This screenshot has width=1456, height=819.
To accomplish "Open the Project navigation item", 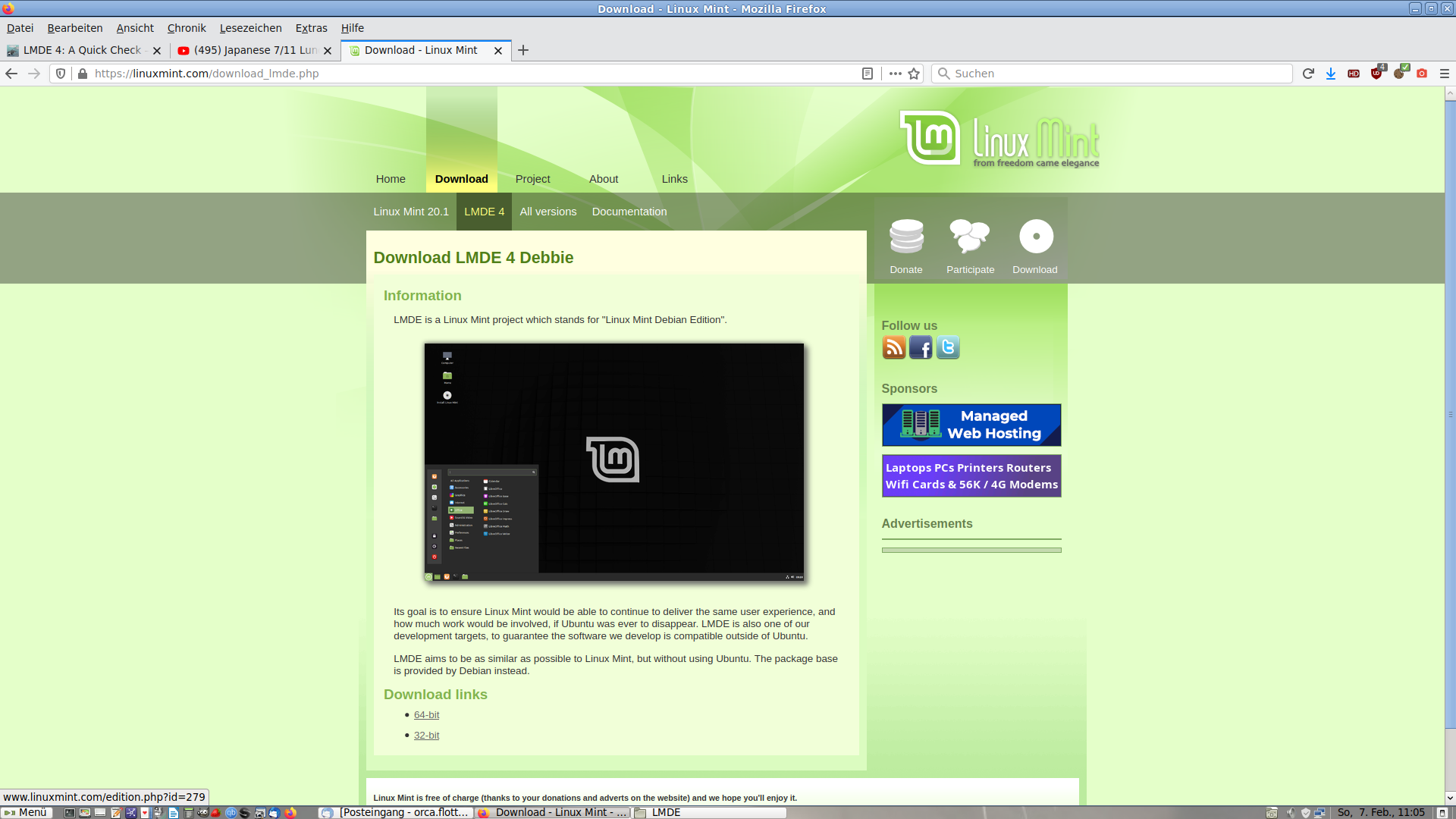I will [533, 179].
